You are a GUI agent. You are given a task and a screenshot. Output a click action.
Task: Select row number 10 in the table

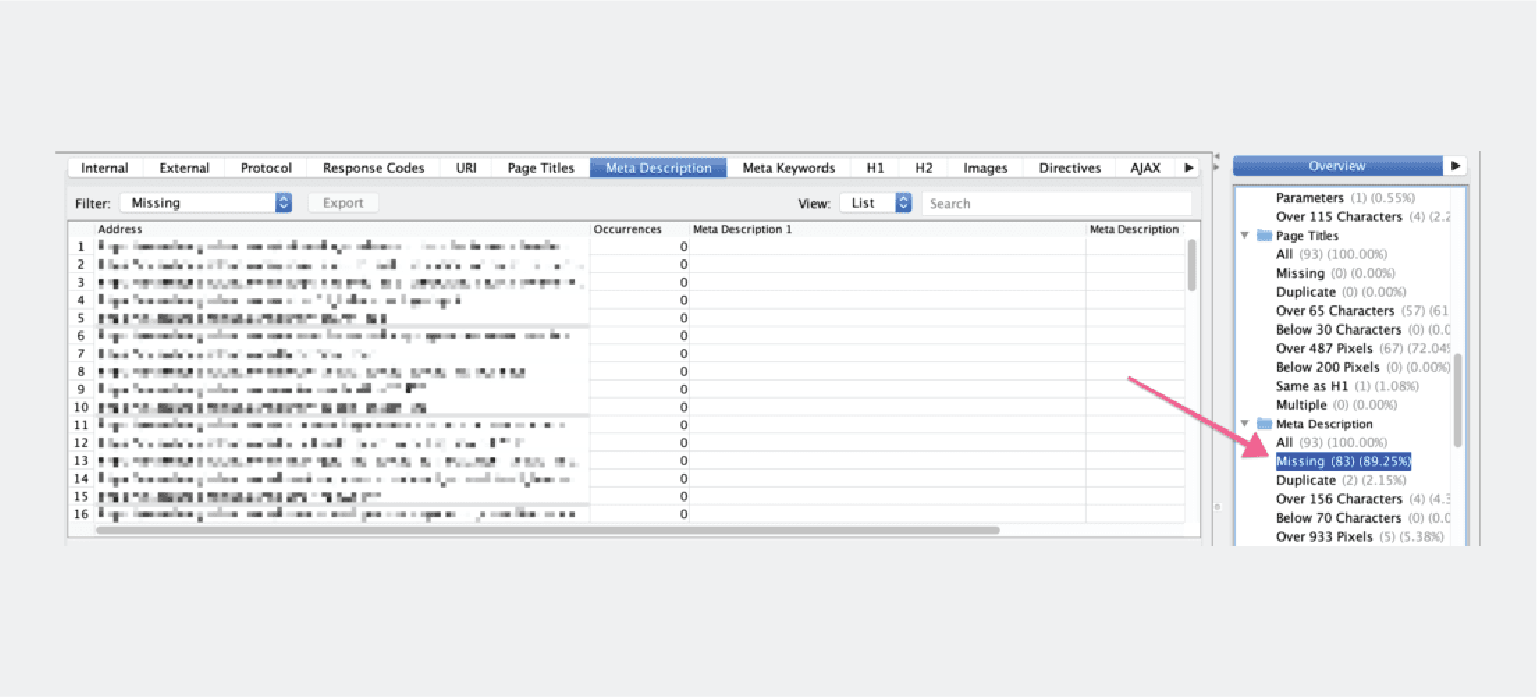[x=80, y=407]
